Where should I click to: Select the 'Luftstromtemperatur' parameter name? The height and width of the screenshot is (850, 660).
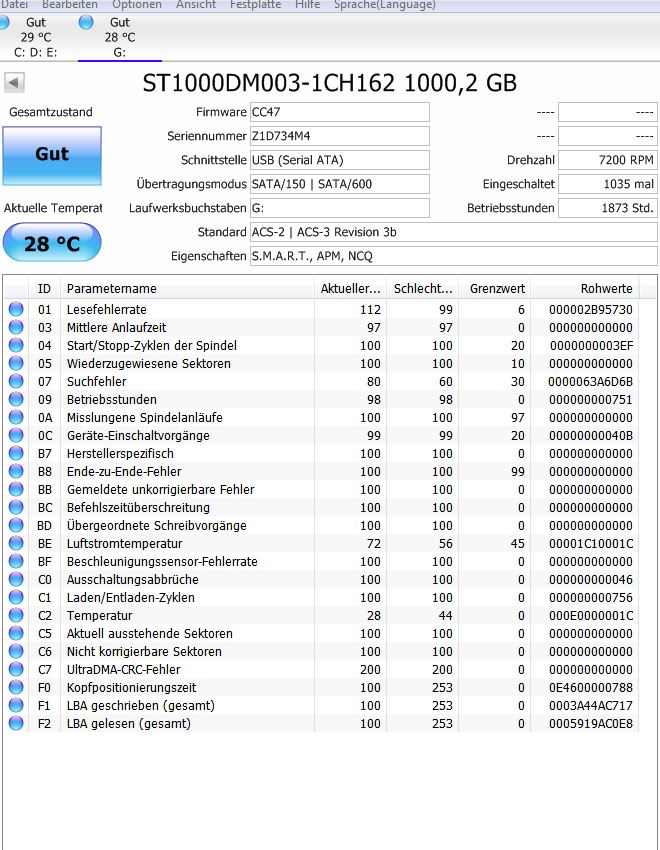point(125,543)
